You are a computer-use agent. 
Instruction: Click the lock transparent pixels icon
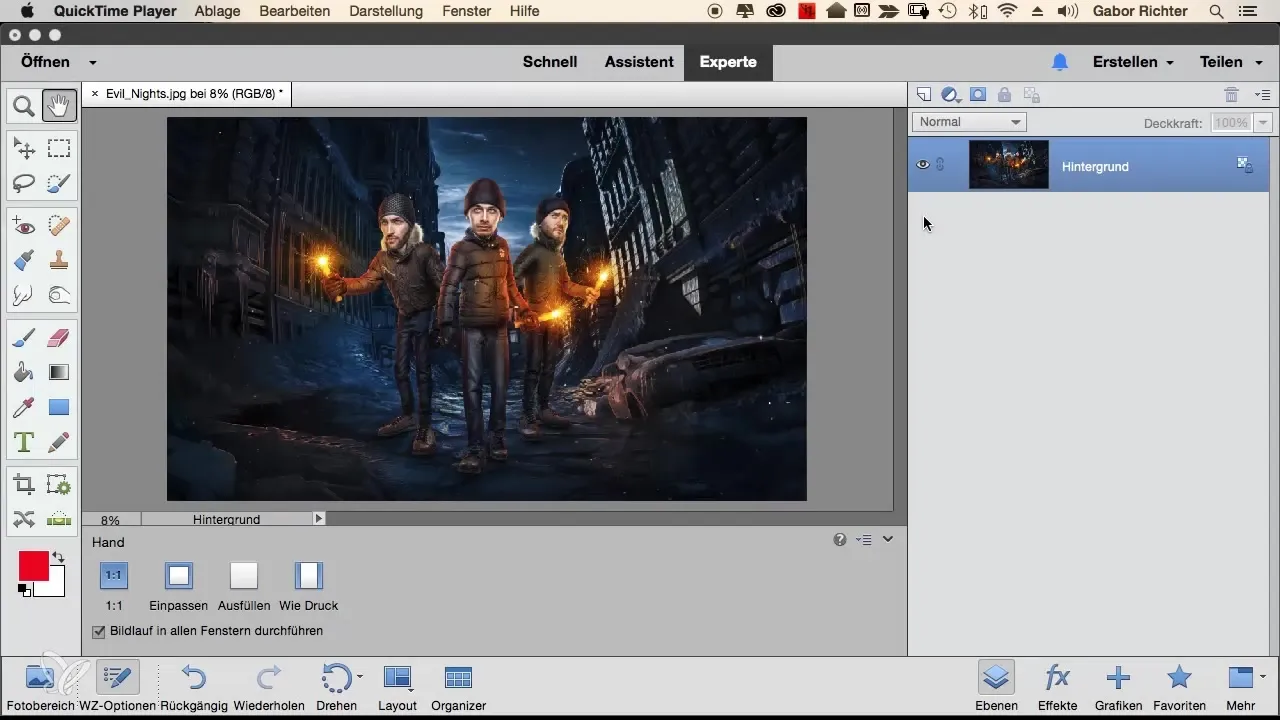(x=1032, y=95)
